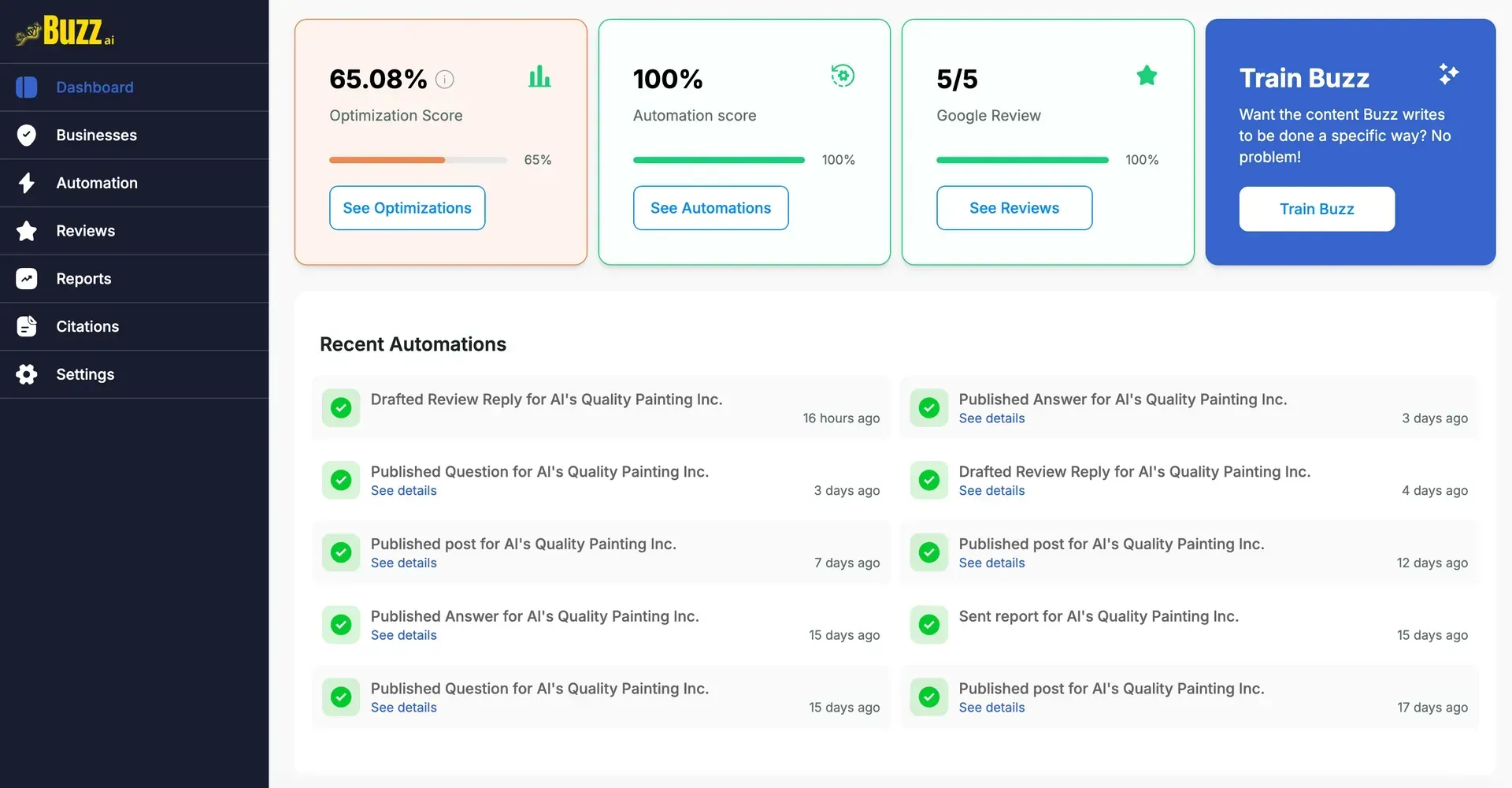Open See details for Published post 7 days ago
The width and height of the screenshot is (1512, 788).
pyautogui.click(x=403, y=563)
